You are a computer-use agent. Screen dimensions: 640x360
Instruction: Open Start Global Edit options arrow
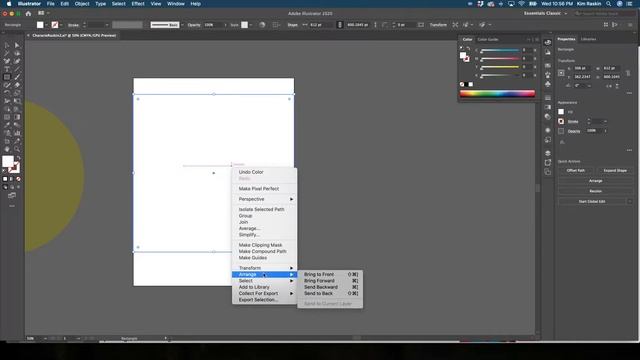click(x=629, y=202)
